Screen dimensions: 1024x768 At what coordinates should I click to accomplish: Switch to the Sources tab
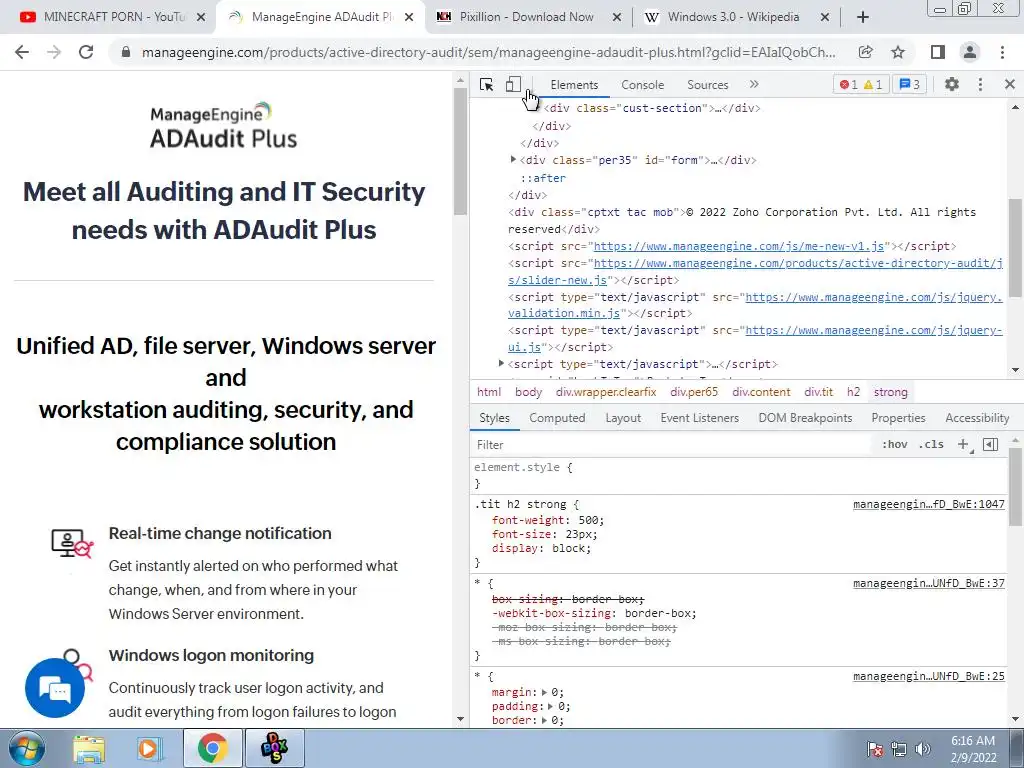(707, 85)
